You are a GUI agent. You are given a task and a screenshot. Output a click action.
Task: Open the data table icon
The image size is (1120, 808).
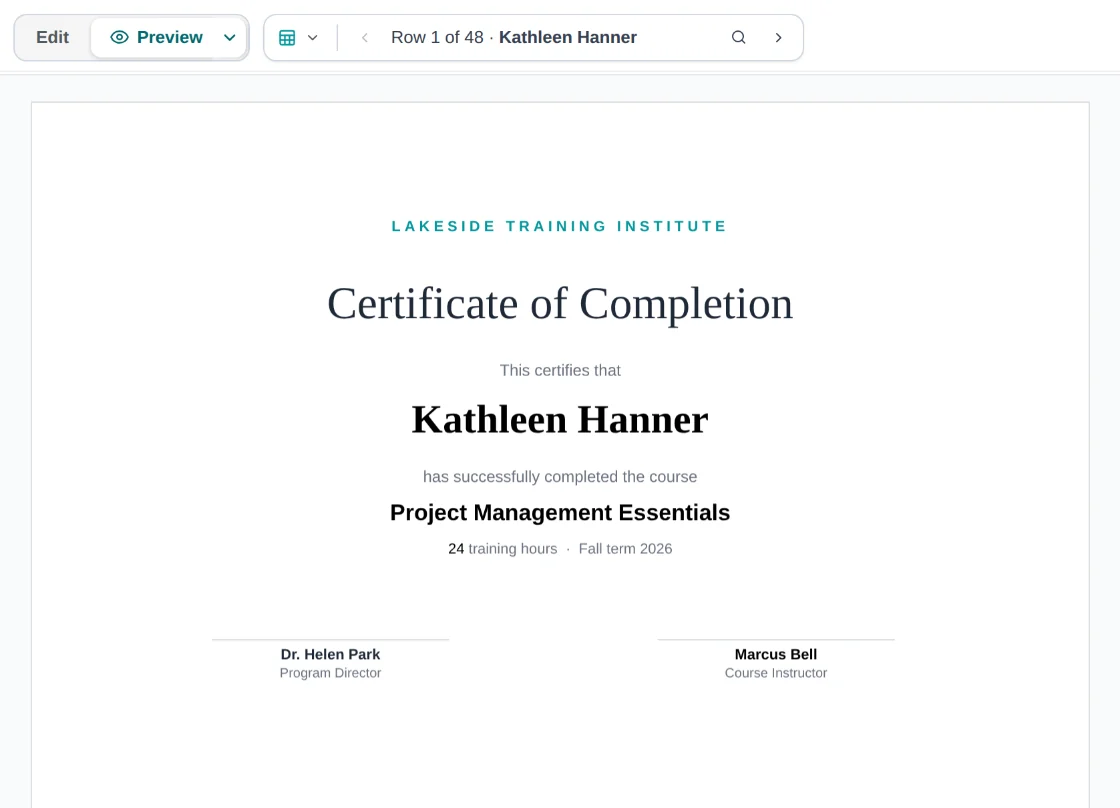[287, 37]
